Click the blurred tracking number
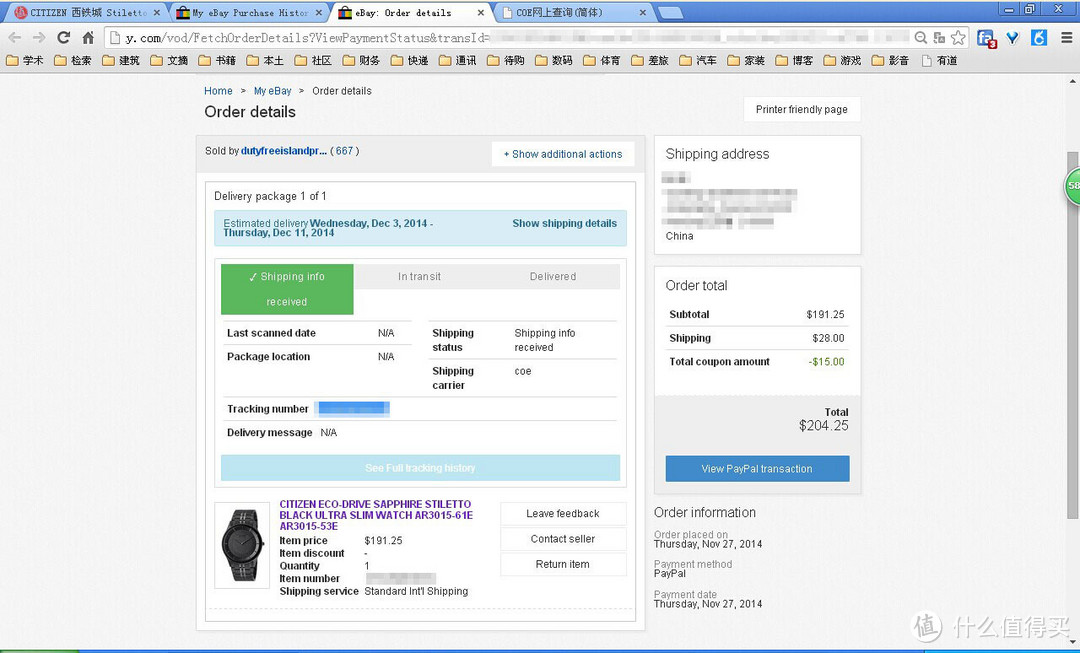The image size is (1080, 653). [x=353, y=408]
